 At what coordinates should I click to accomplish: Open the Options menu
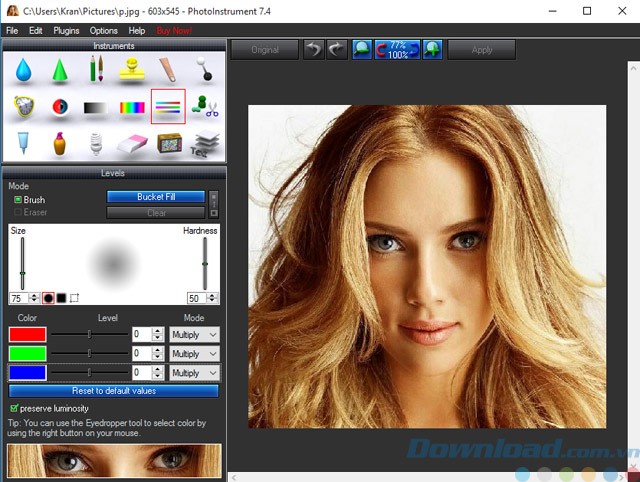pyautogui.click(x=103, y=31)
